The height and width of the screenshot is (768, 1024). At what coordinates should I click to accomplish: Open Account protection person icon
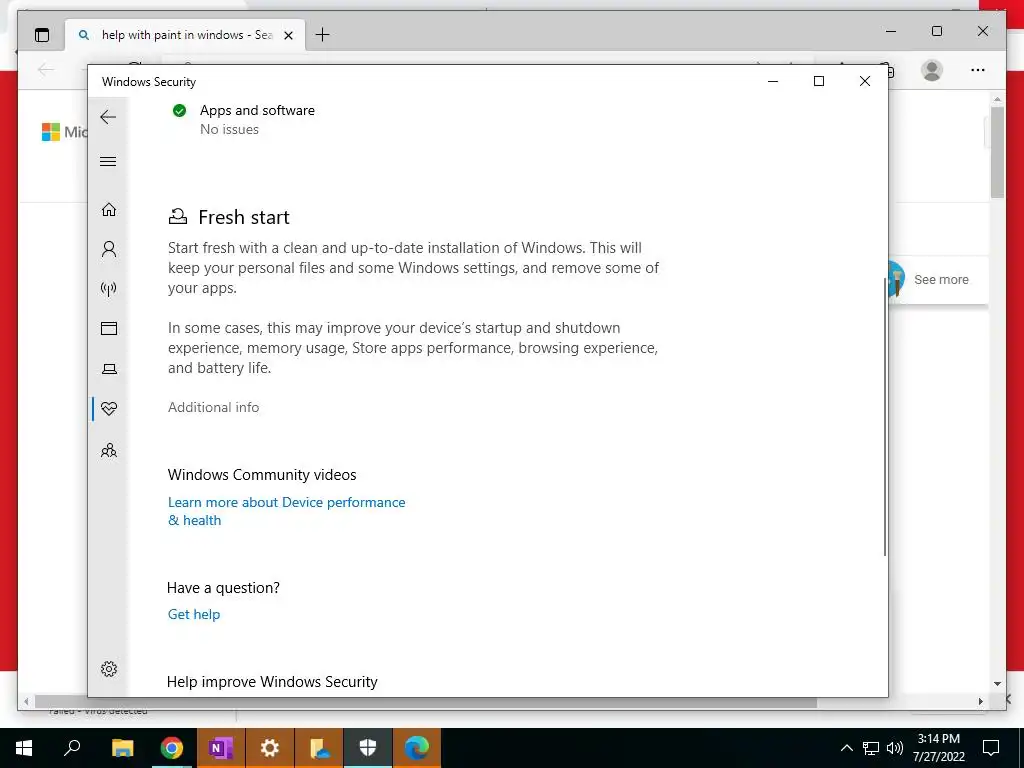tap(109, 249)
